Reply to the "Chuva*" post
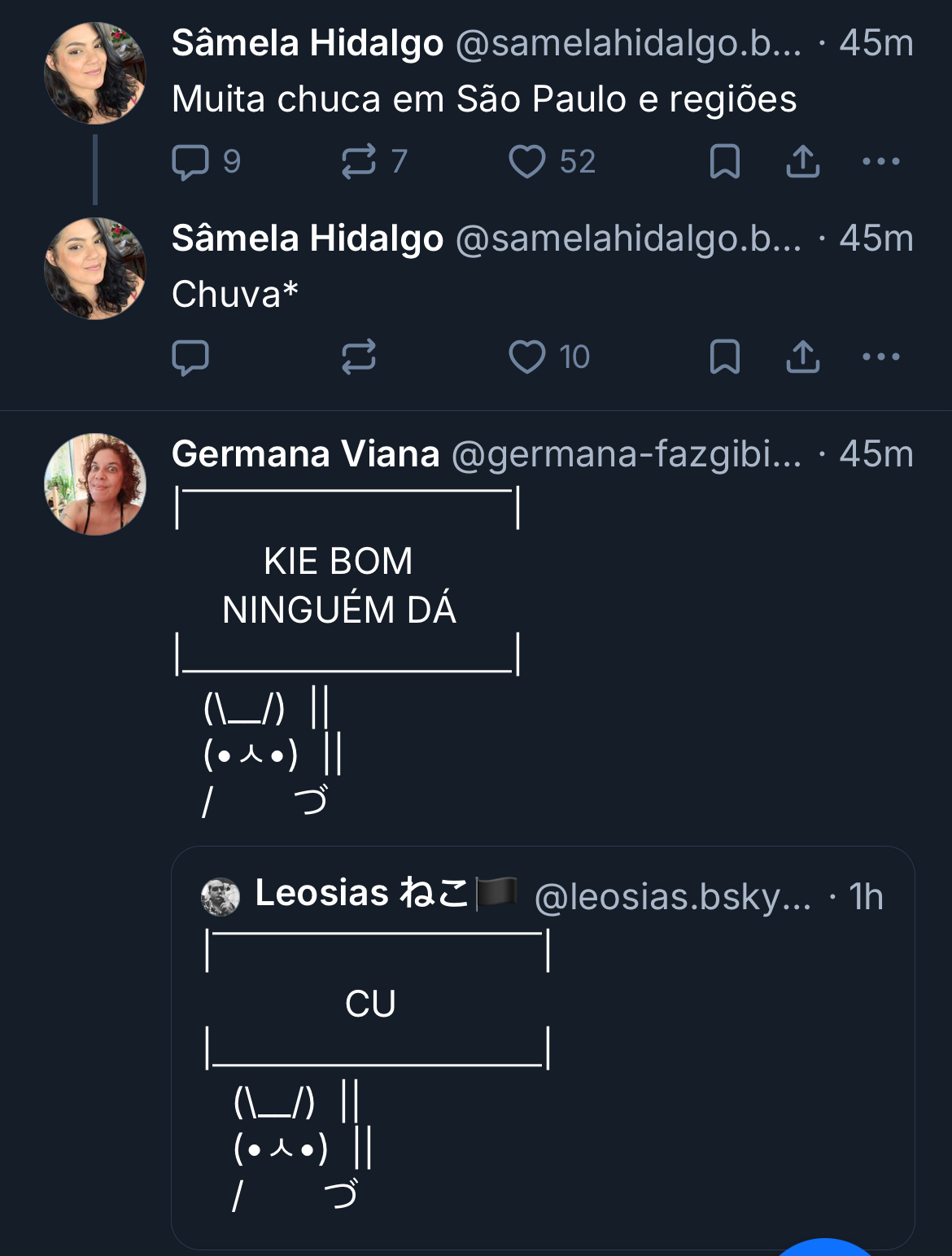Image resolution: width=952 pixels, height=1256 pixels. tap(191, 357)
